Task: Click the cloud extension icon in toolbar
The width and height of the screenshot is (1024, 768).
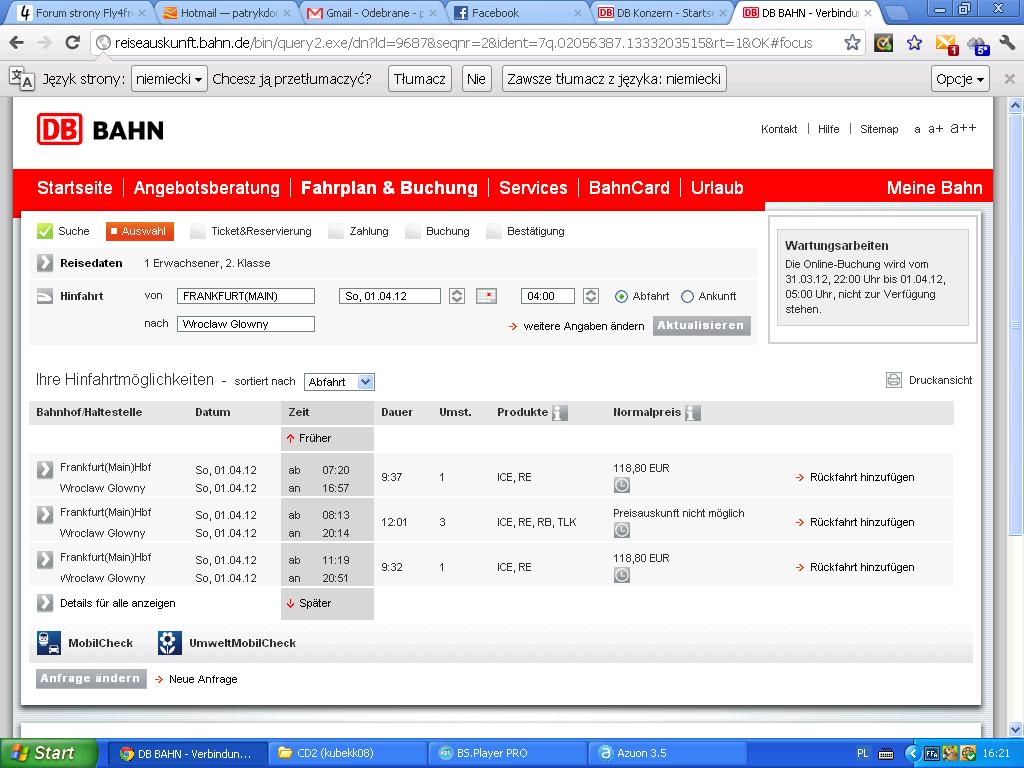Action: pyautogui.click(x=979, y=44)
